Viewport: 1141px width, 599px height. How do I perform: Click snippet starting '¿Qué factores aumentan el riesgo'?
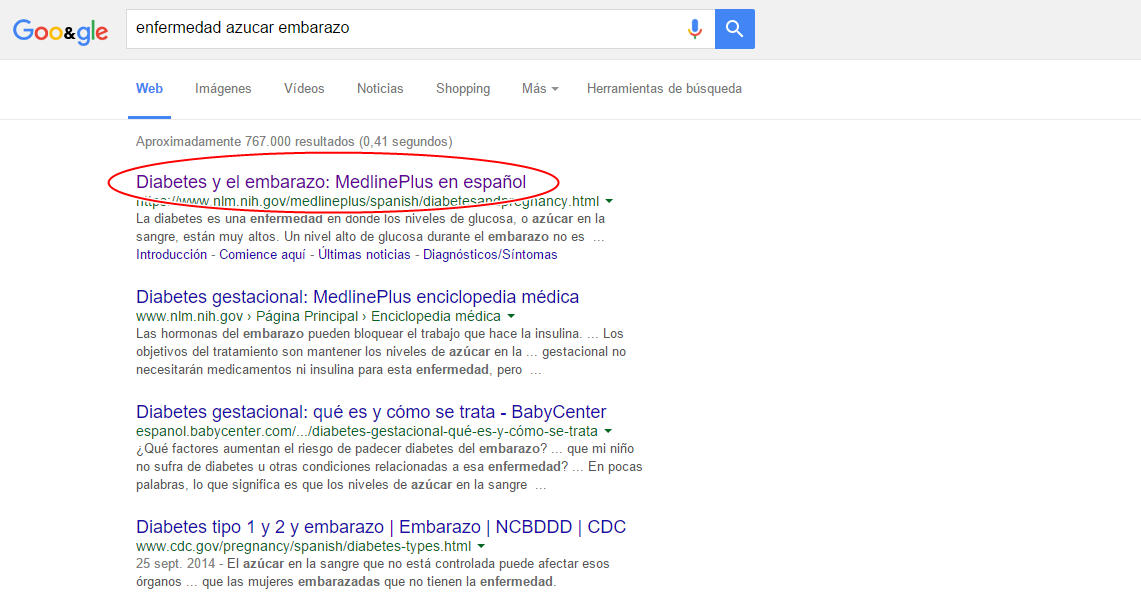[389, 467]
